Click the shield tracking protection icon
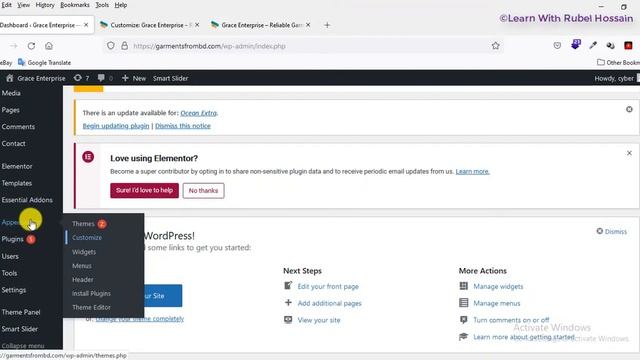Image resolution: width=640 pixels, height=360 pixels. pyautogui.click(x=111, y=46)
